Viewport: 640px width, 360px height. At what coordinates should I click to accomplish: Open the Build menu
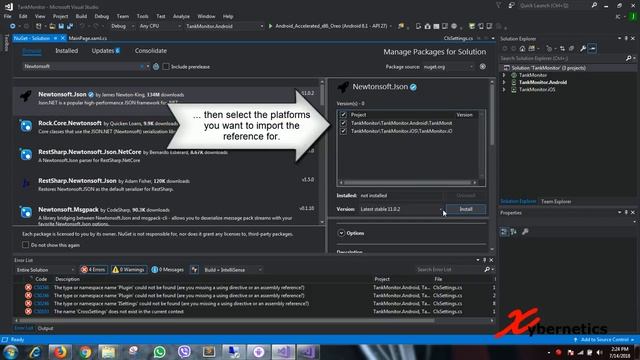(81, 16)
